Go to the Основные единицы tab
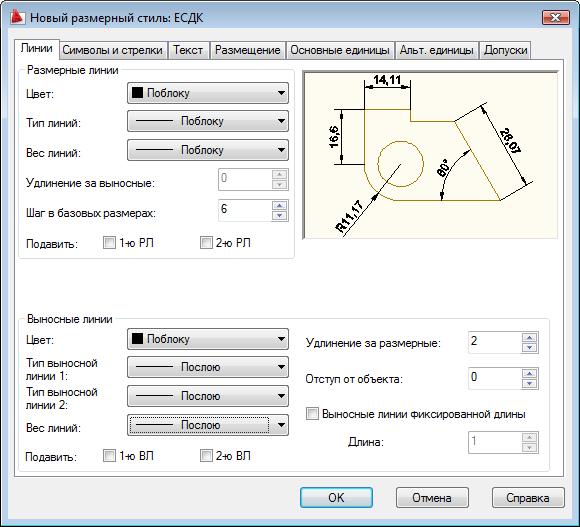The height and width of the screenshot is (527, 580). tap(340, 50)
